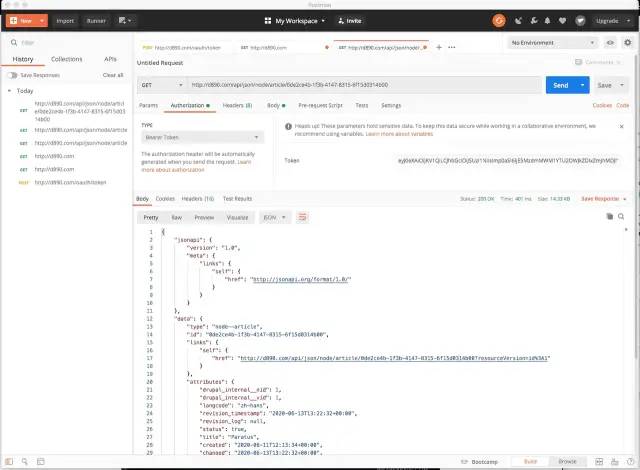Click the blue Send button
The height and width of the screenshot is (470, 640).
pos(561,85)
